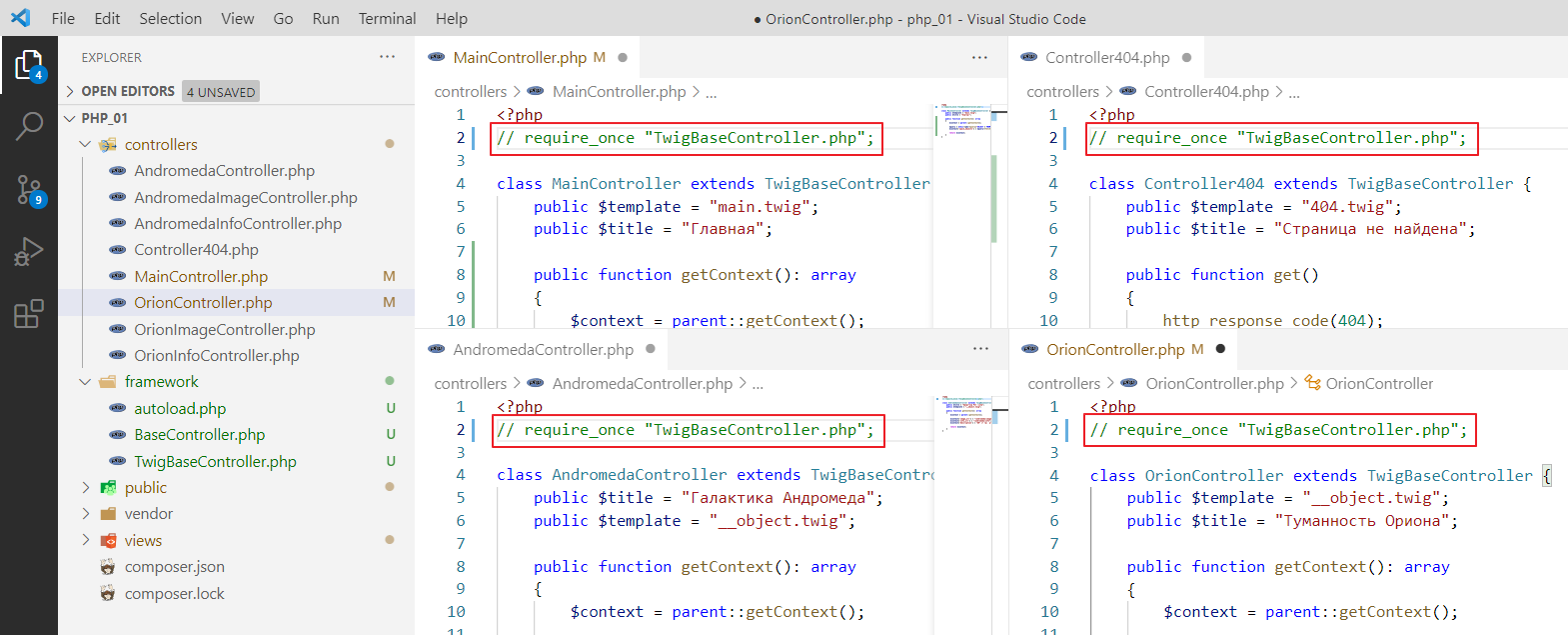Expand the OPEN EDITORS section

click(x=70, y=91)
